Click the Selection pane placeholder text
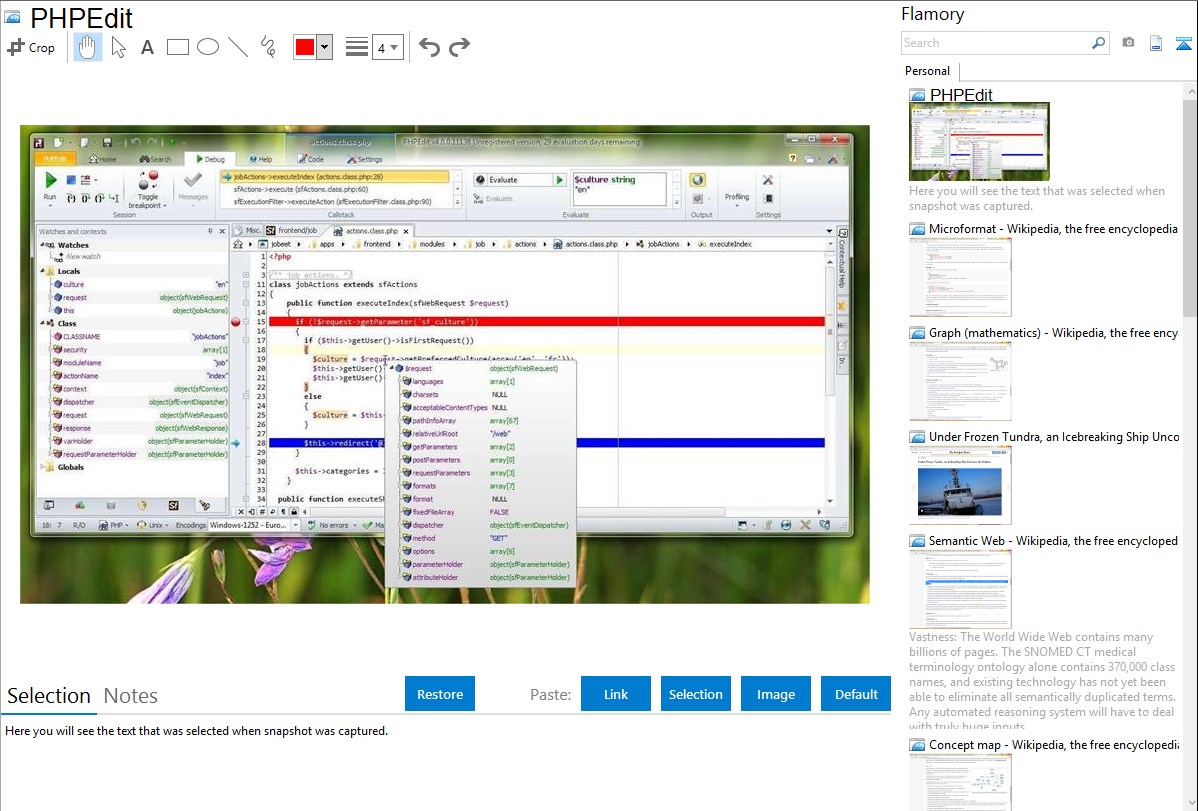 [196, 732]
